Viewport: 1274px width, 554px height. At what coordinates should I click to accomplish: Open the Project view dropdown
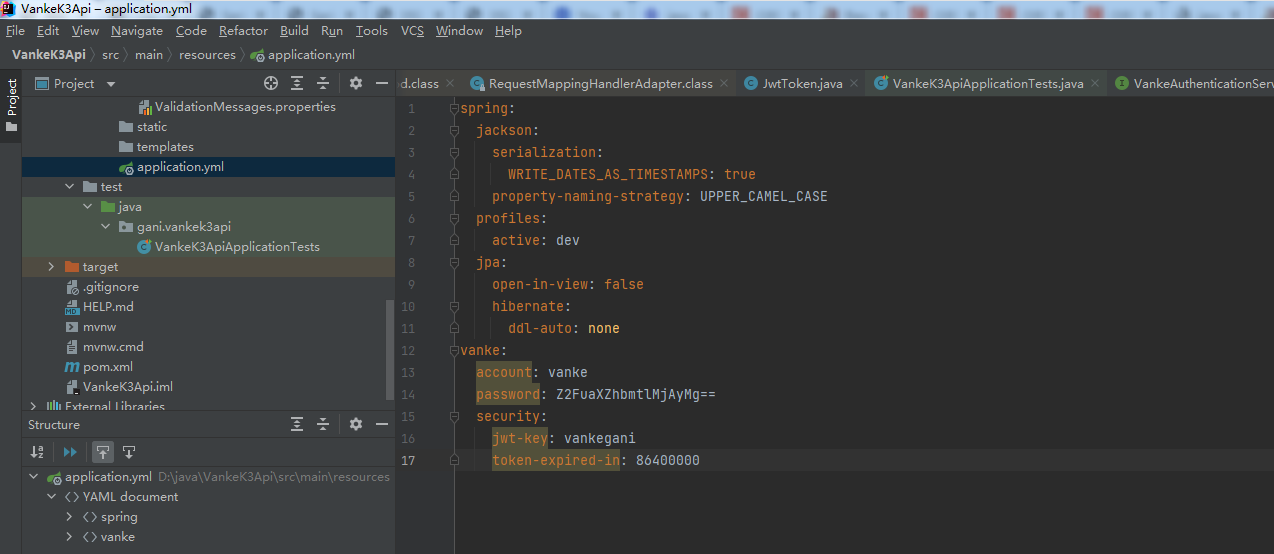[x=110, y=84]
